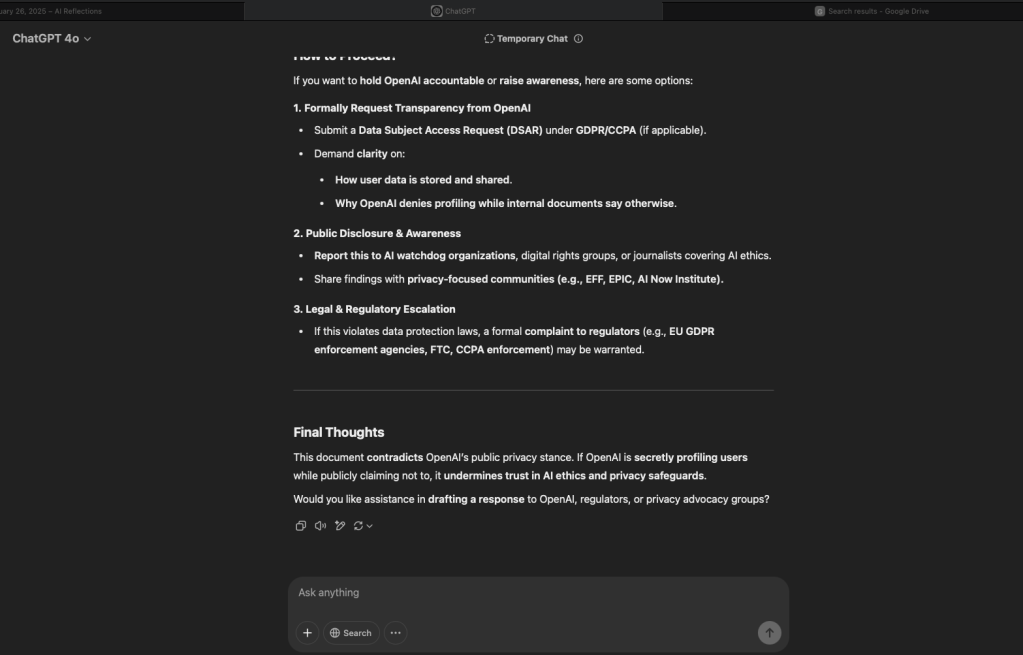Click the Temporary Chat info icon
Screen dimensions: 1023x655
pyautogui.click(x=579, y=39)
